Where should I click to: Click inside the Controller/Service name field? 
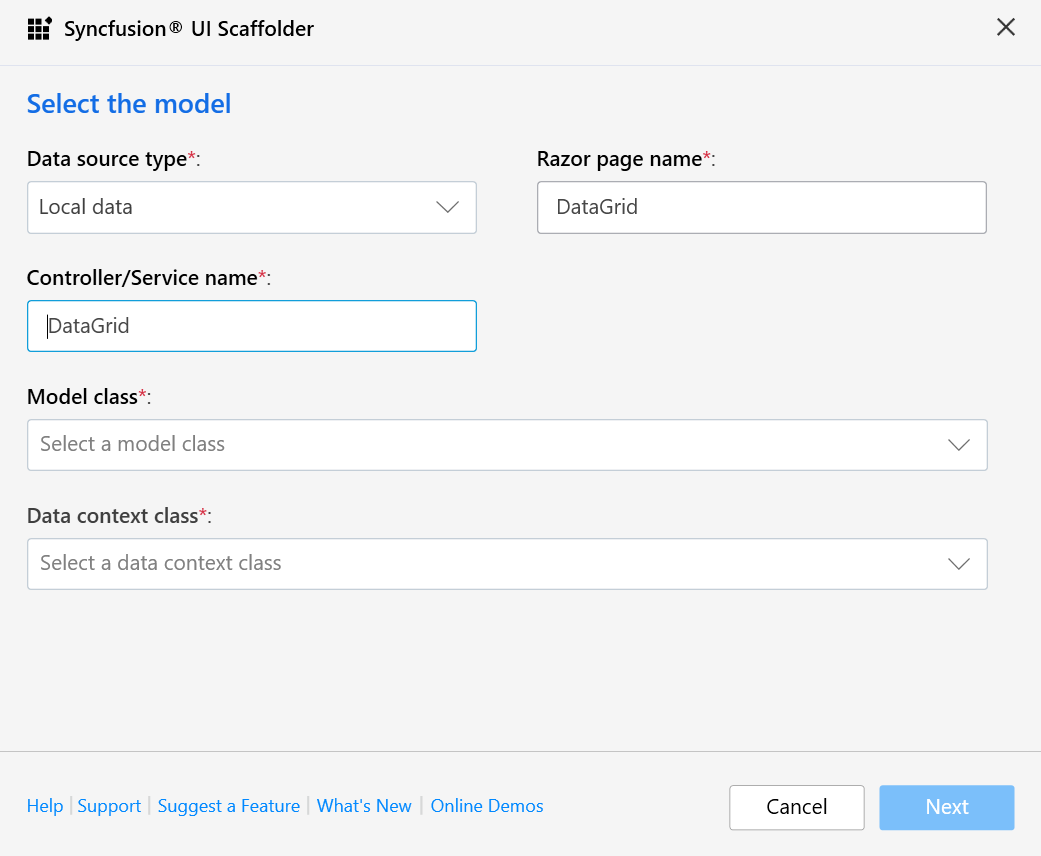click(251, 326)
